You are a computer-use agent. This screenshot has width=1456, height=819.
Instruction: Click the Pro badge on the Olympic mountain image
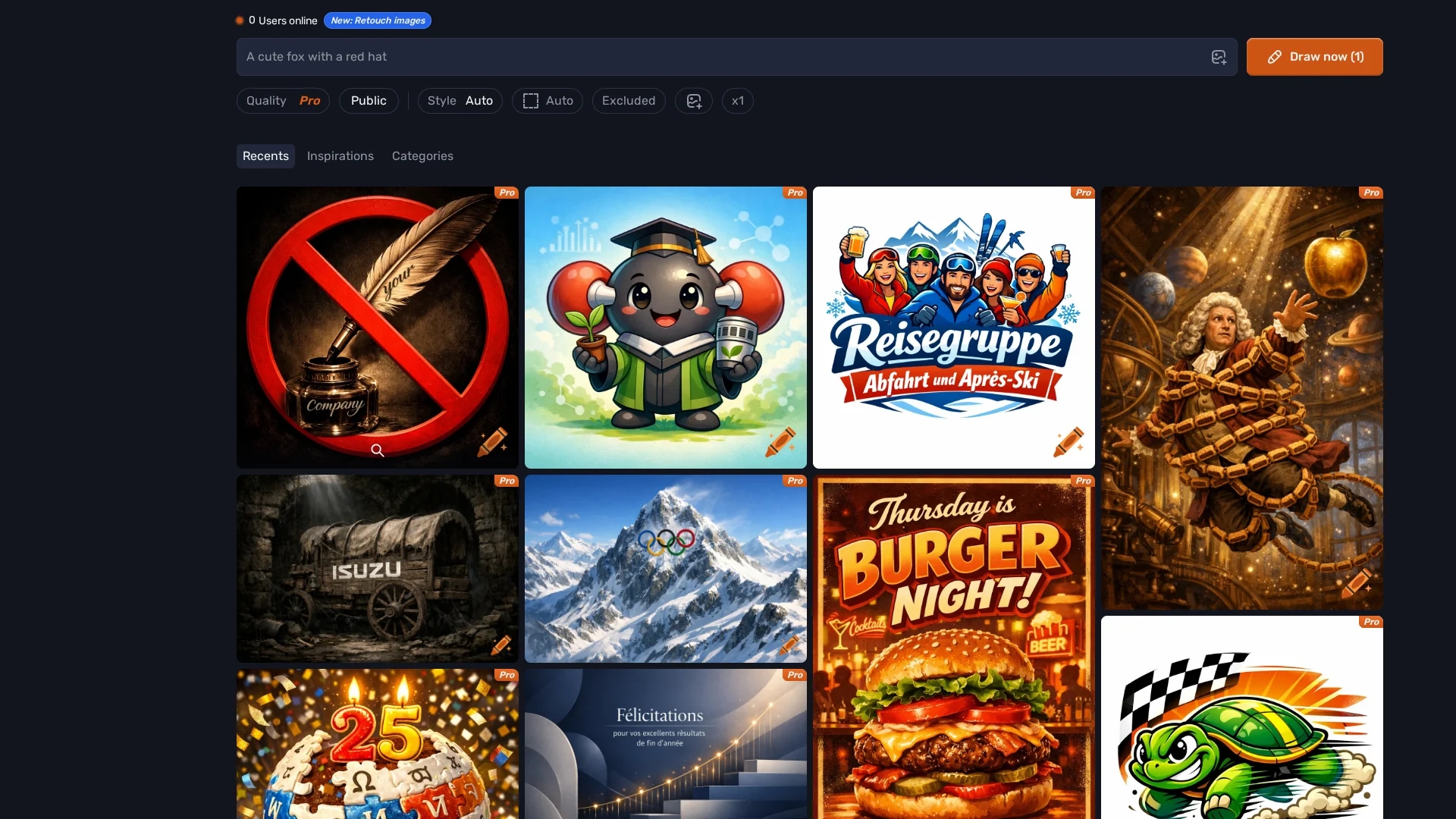[x=795, y=481]
